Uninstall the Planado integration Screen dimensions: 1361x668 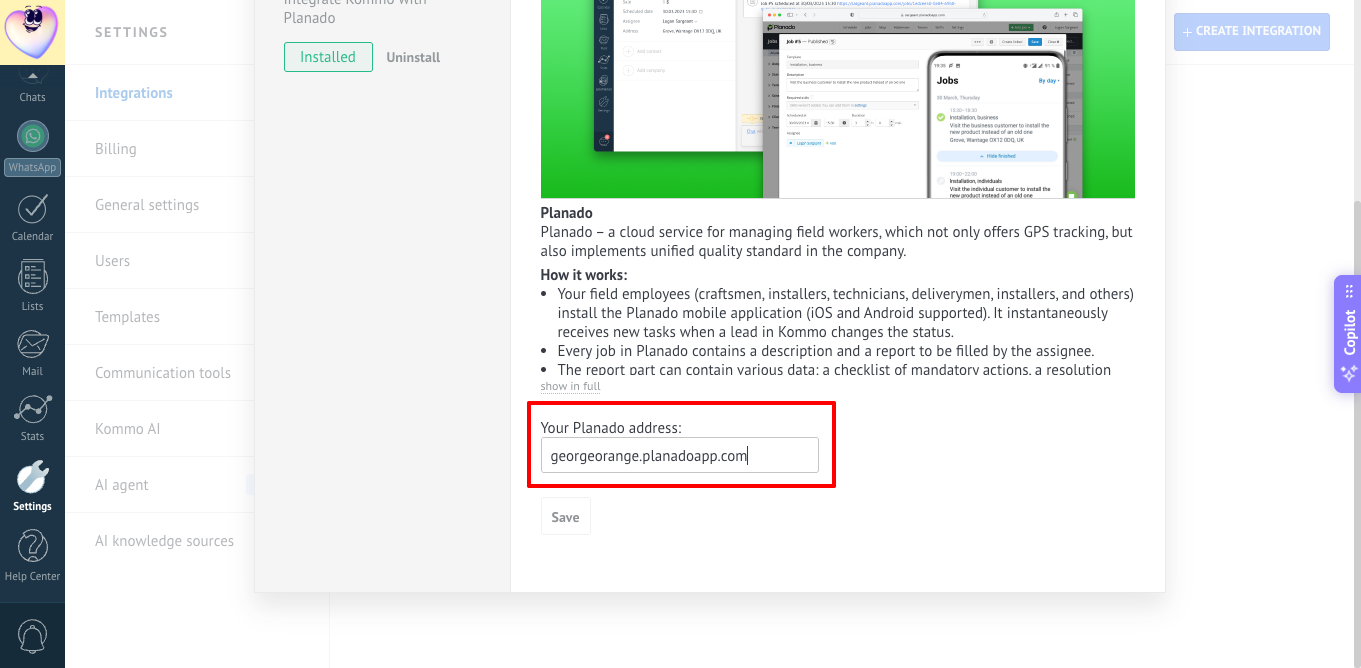(413, 57)
